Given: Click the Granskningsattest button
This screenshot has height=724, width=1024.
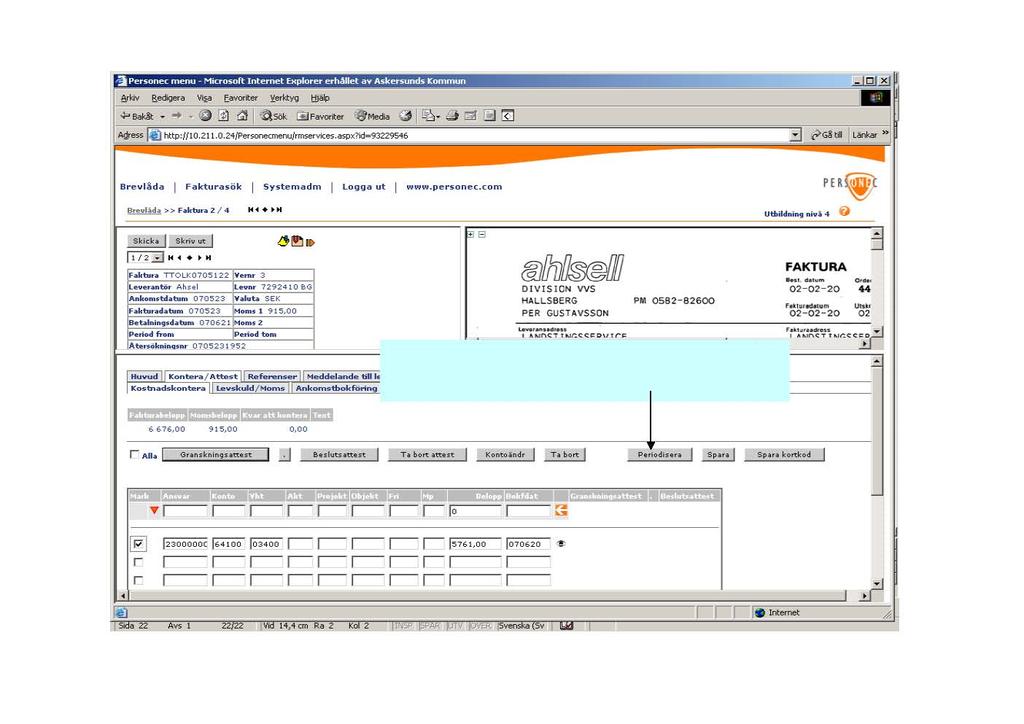Looking at the screenshot, I should [x=216, y=454].
